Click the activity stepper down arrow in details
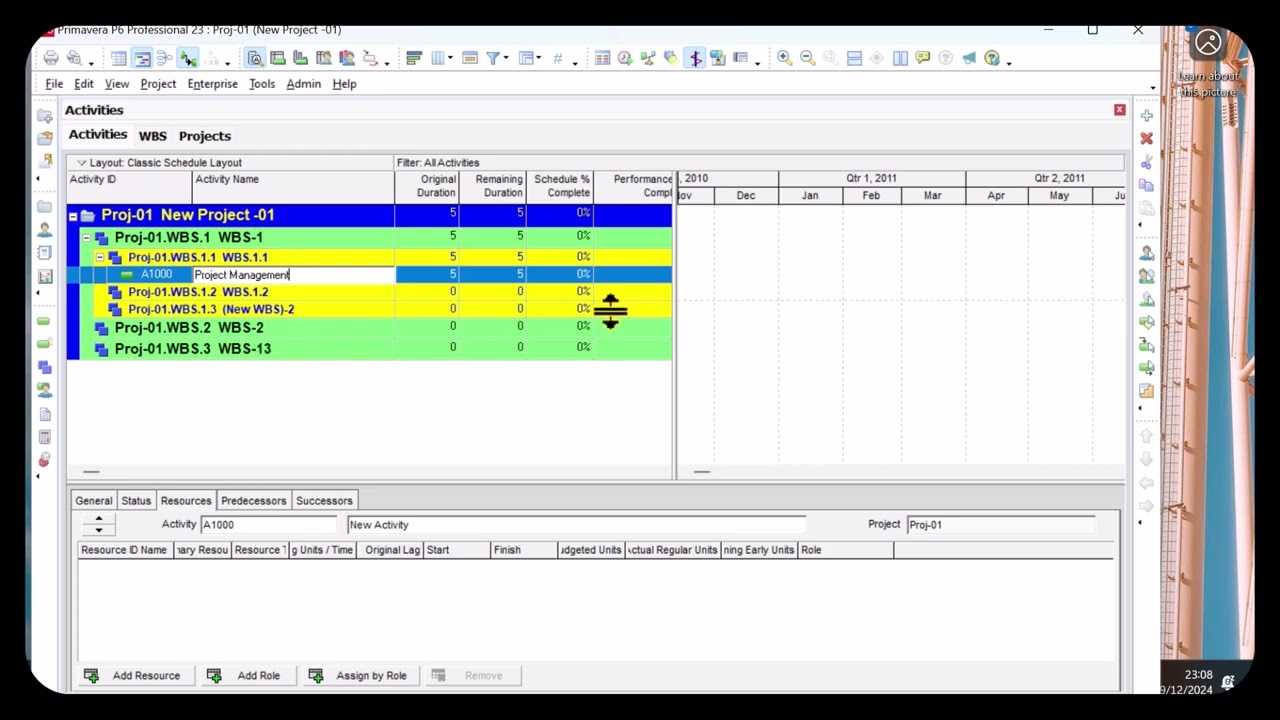1280x720 pixels. (98, 530)
